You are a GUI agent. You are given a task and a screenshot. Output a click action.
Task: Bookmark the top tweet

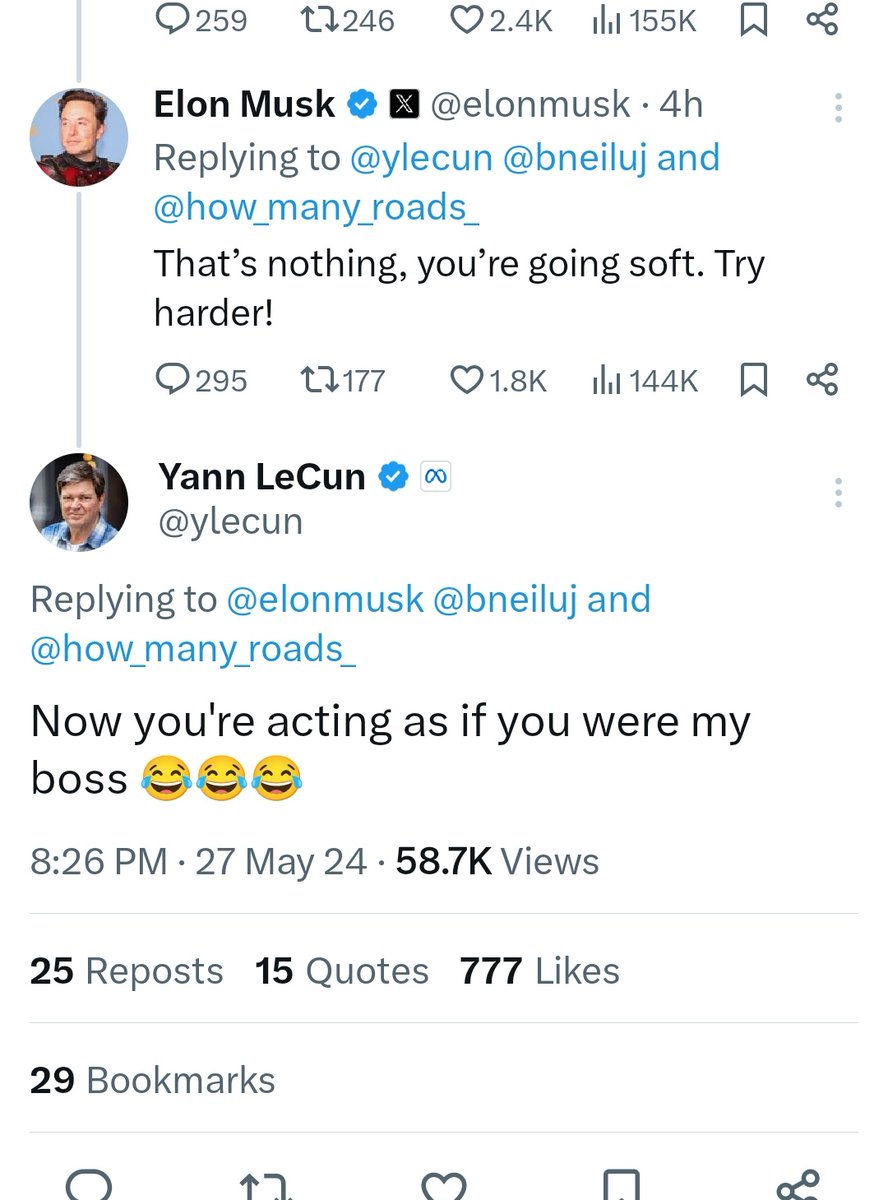click(x=753, y=20)
